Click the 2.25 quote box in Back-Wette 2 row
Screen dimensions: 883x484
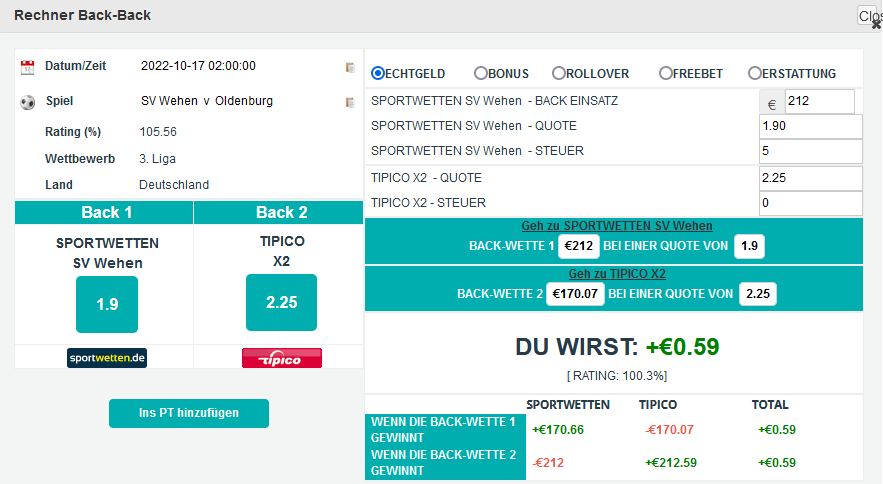tap(757, 294)
